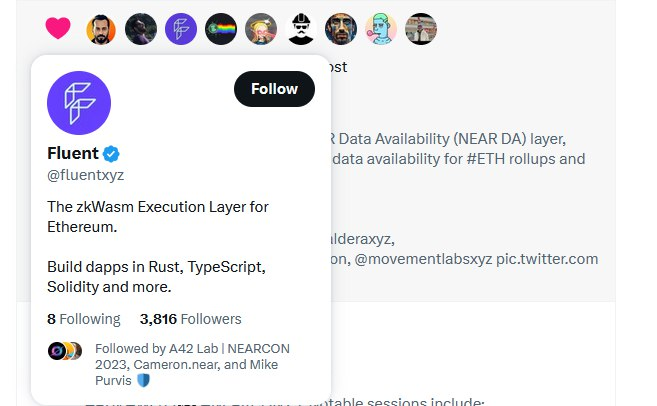Click the purple Fluent avatar in likers row
657x406 pixels.
pyautogui.click(x=181, y=29)
